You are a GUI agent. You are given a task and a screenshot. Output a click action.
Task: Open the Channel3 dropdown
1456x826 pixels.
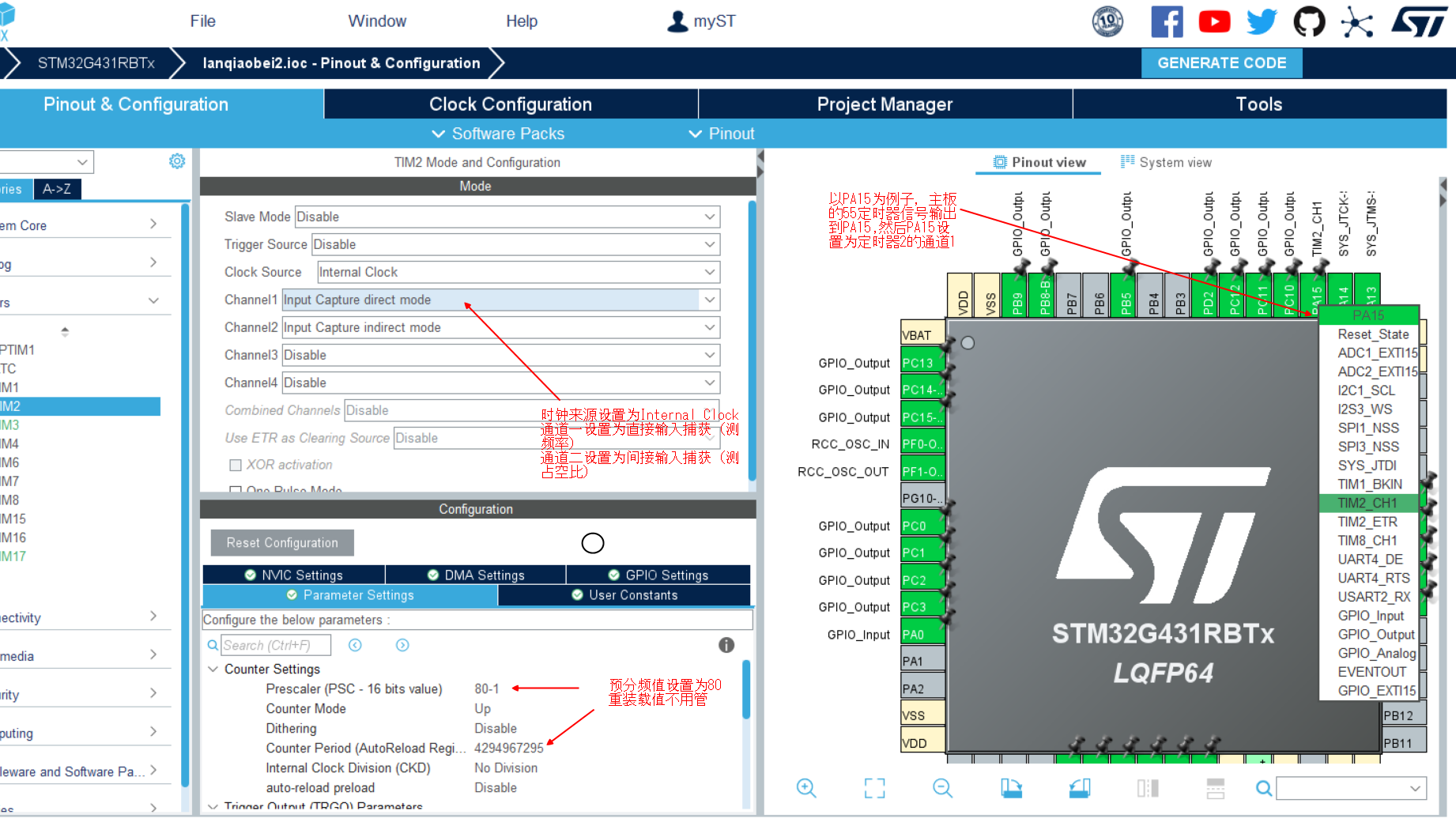pos(501,355)
